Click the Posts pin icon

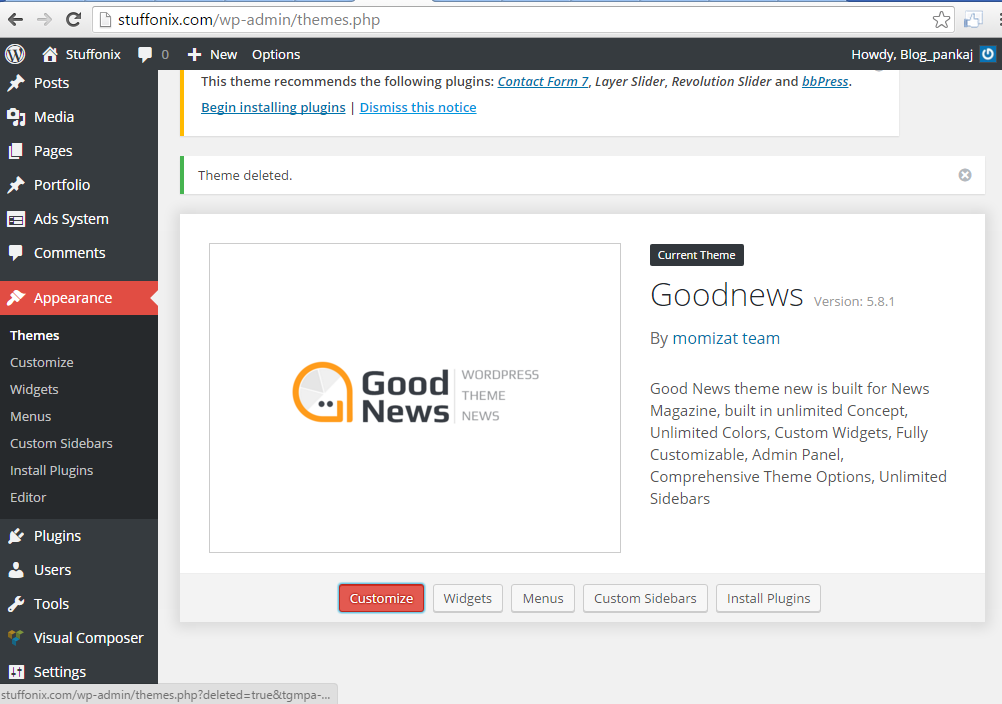tap(16, 83)
